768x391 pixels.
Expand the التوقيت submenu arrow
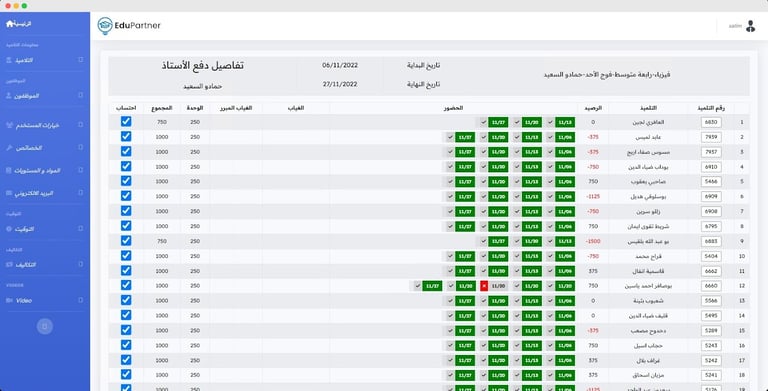coord(81,228)
